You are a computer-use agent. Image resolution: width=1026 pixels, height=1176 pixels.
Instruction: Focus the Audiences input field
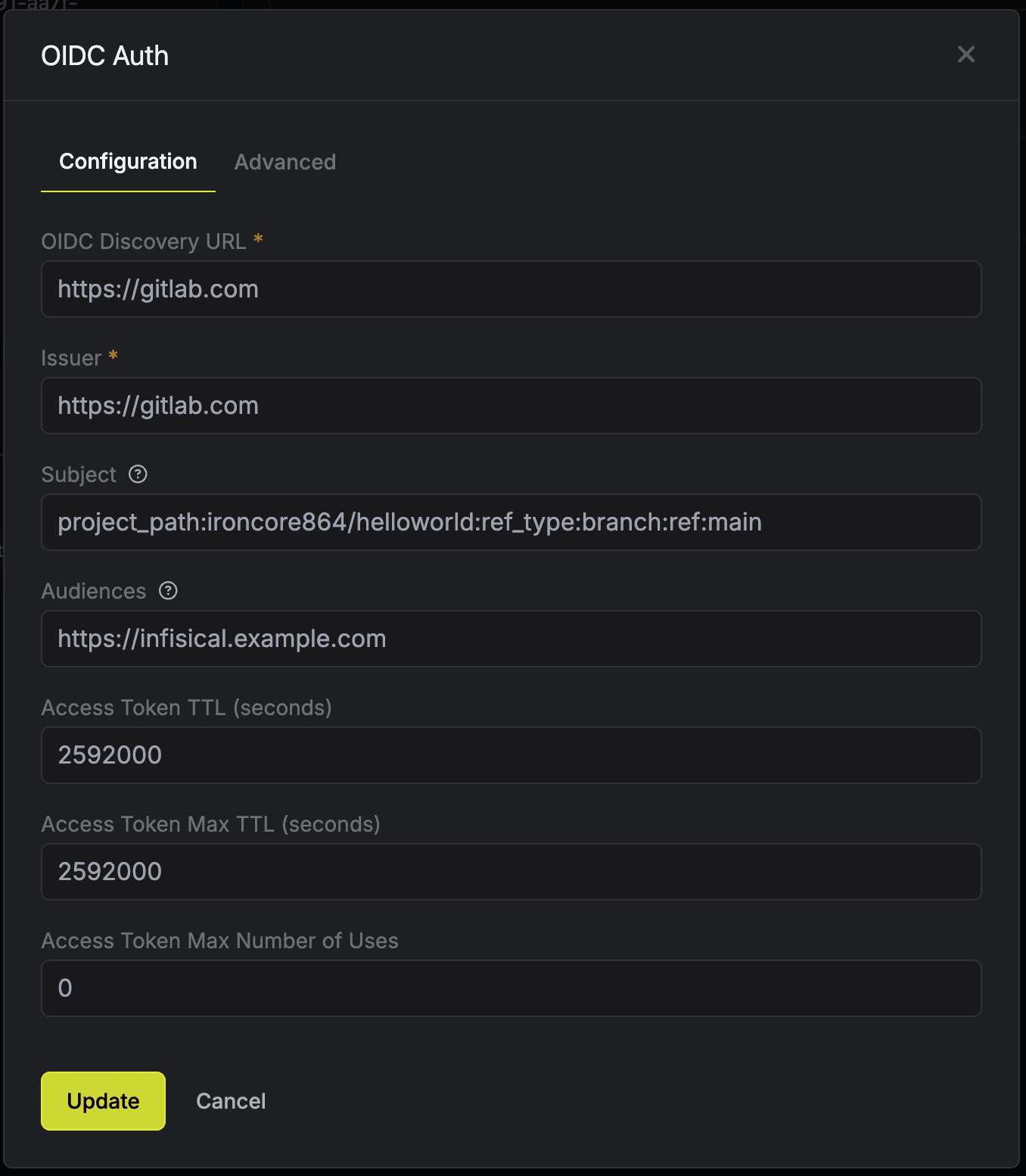click(511, 639)
